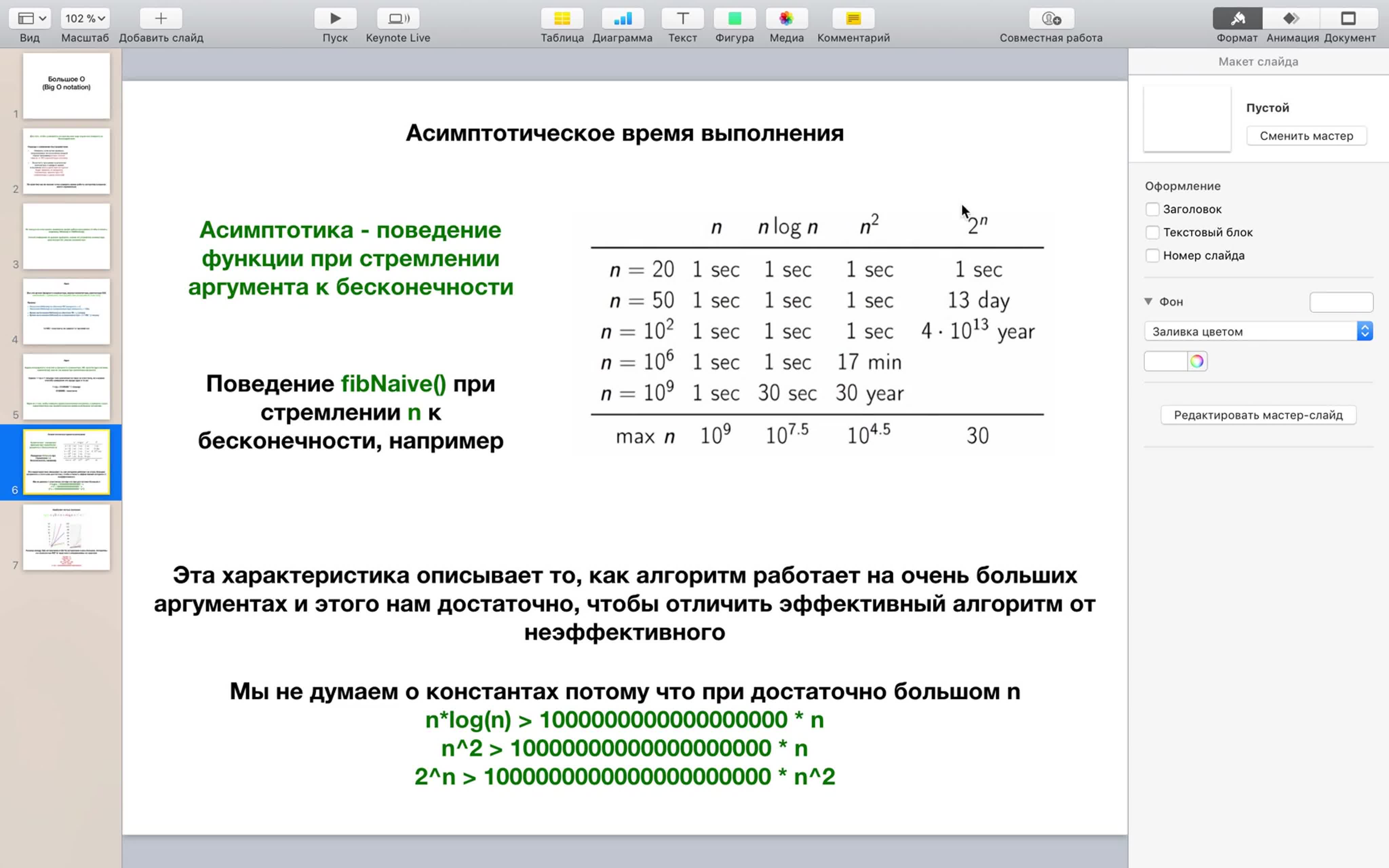
Task: Select slide 4 thumbnail
Action: [x=66, y=311]
